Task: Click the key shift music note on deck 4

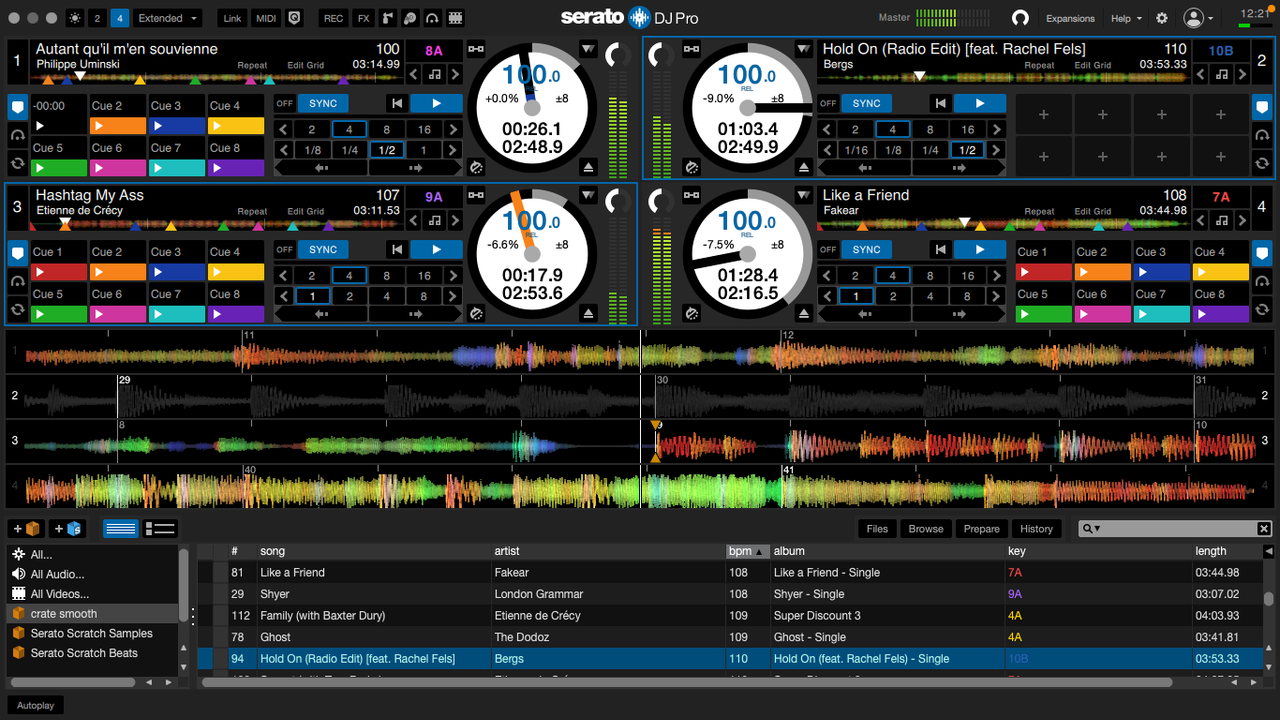Action: pos(1221,220)
